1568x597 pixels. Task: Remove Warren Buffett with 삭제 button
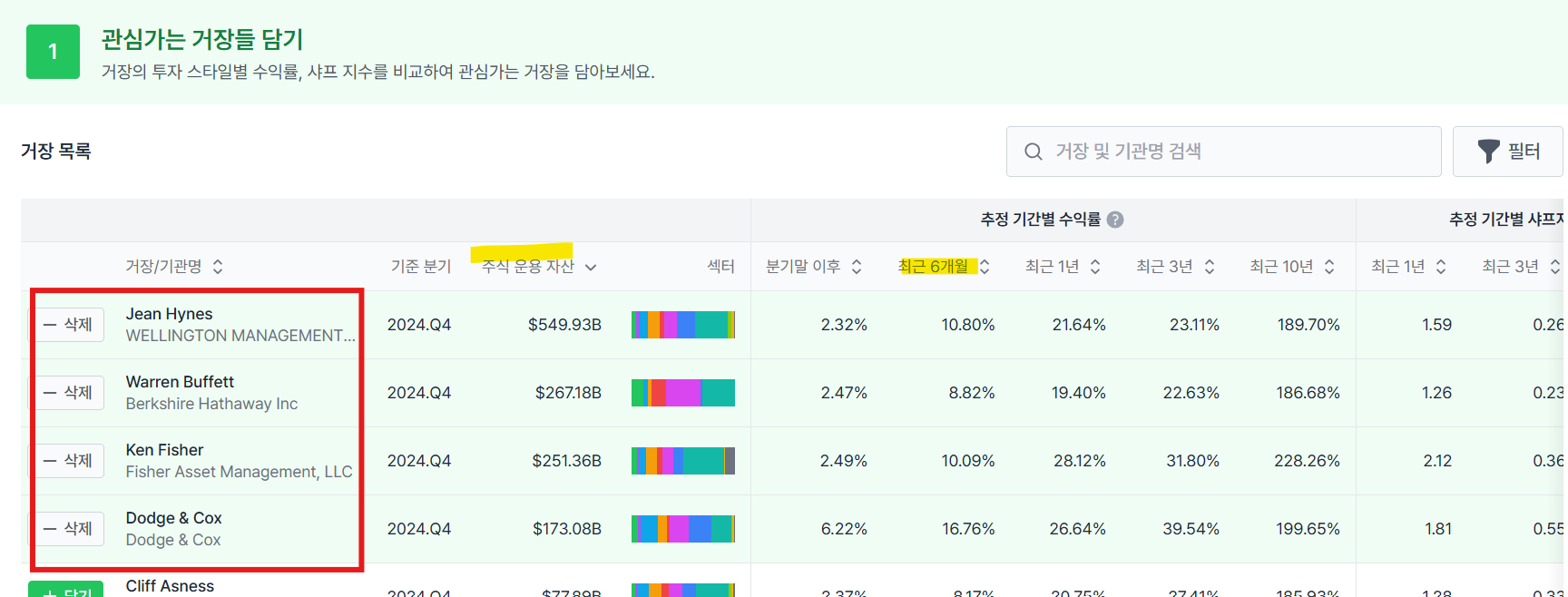pos(68,393)
